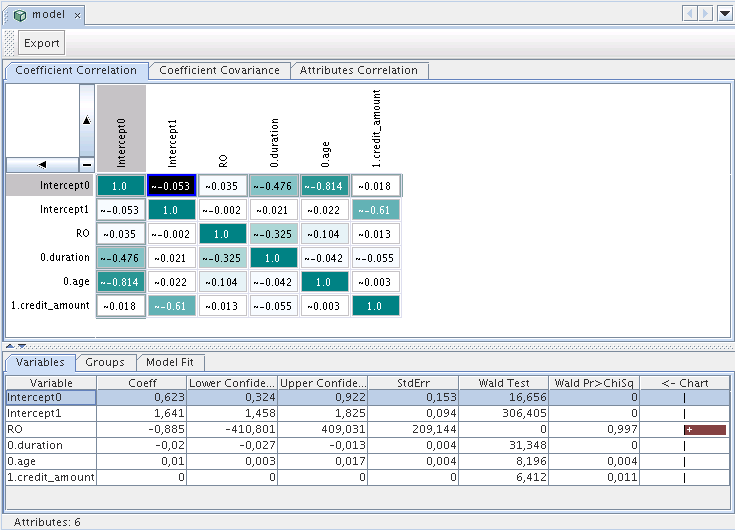Click the left arrow in matrix corner
735x530 pixels.
click(x=42, y=164)
